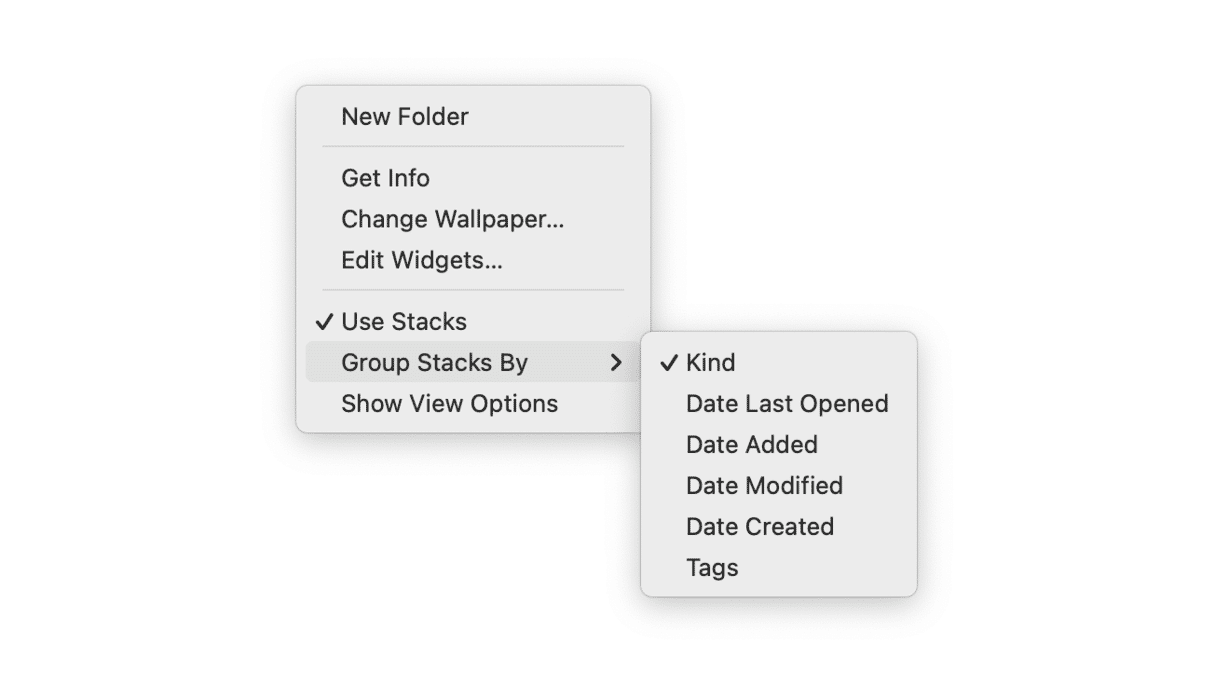1215x699 pixels.
Task: Pick Date Created in the submenu
Action: tap(760, 527)
